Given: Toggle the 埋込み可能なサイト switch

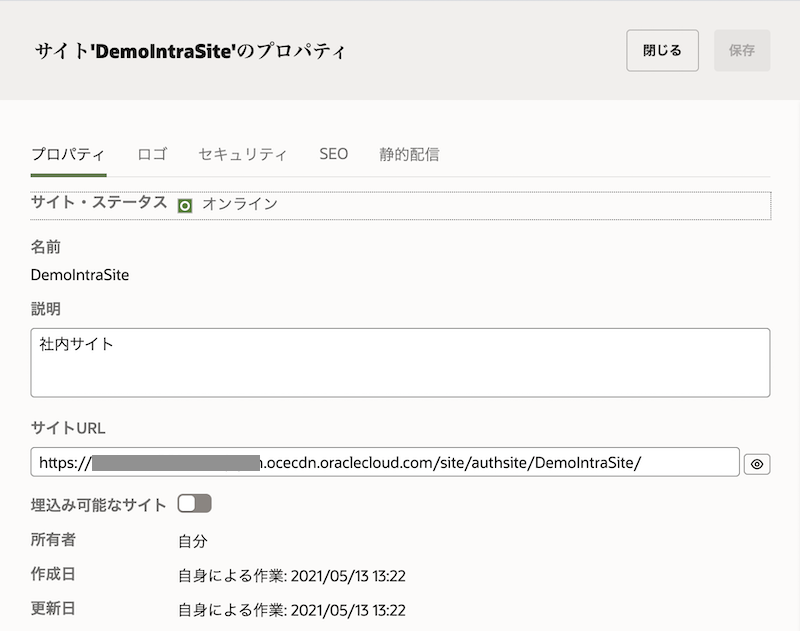Looking at the screenshot, I should tap(194, 503).
